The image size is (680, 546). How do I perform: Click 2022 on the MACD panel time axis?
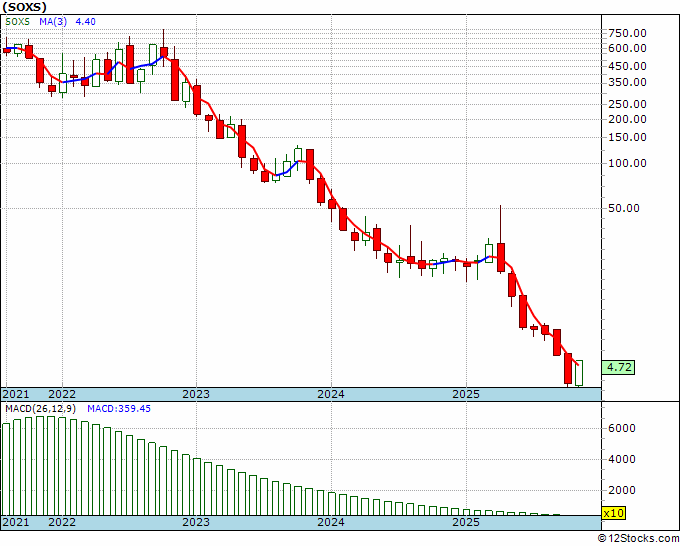pyautogui.click(x=62, y=522)
